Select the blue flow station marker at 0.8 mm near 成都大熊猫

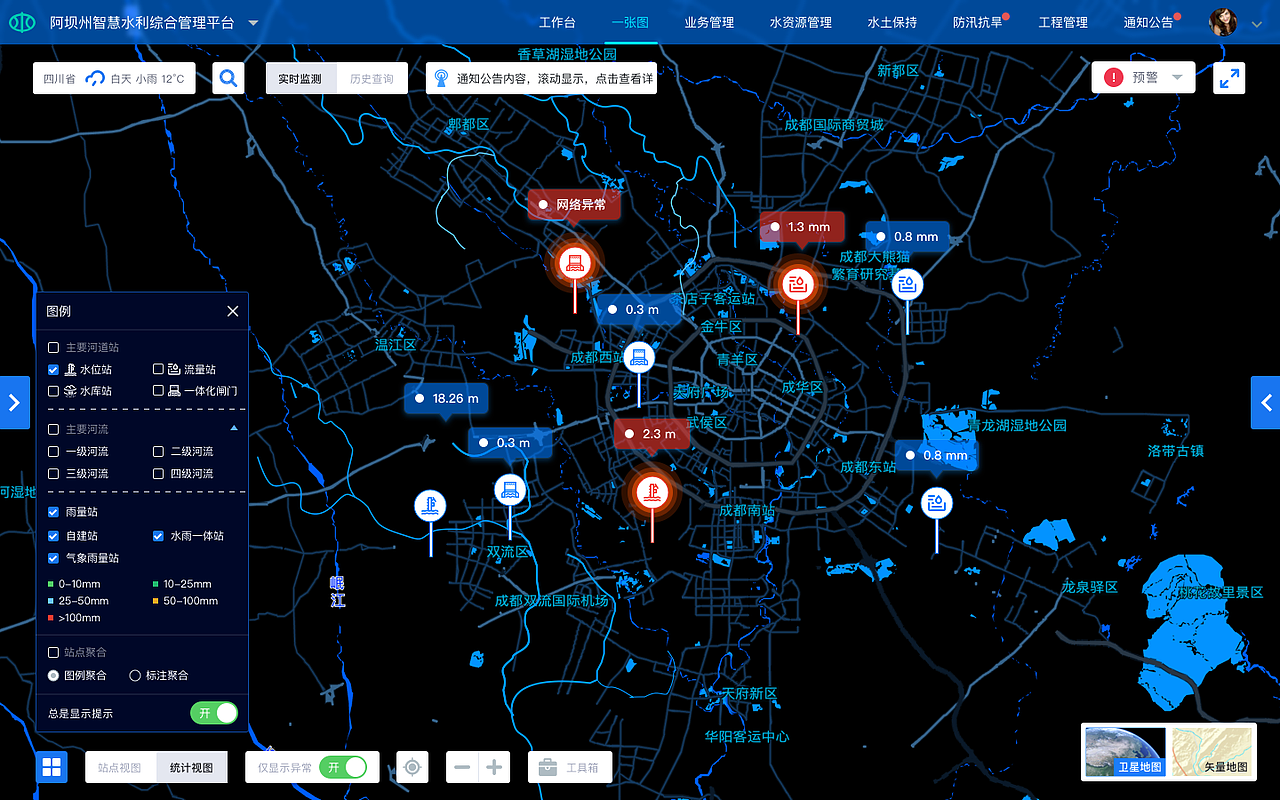tap(907, 285)
